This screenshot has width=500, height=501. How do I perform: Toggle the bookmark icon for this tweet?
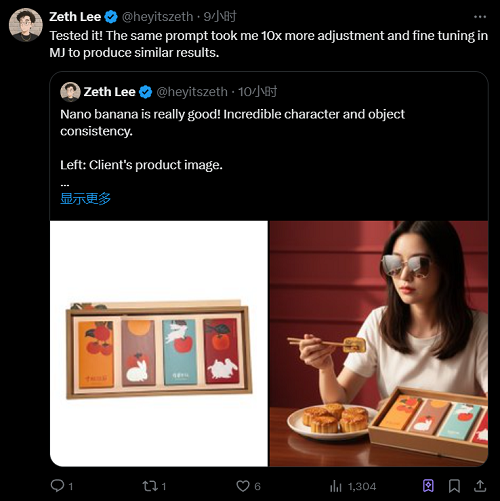[x=454, y=486]
